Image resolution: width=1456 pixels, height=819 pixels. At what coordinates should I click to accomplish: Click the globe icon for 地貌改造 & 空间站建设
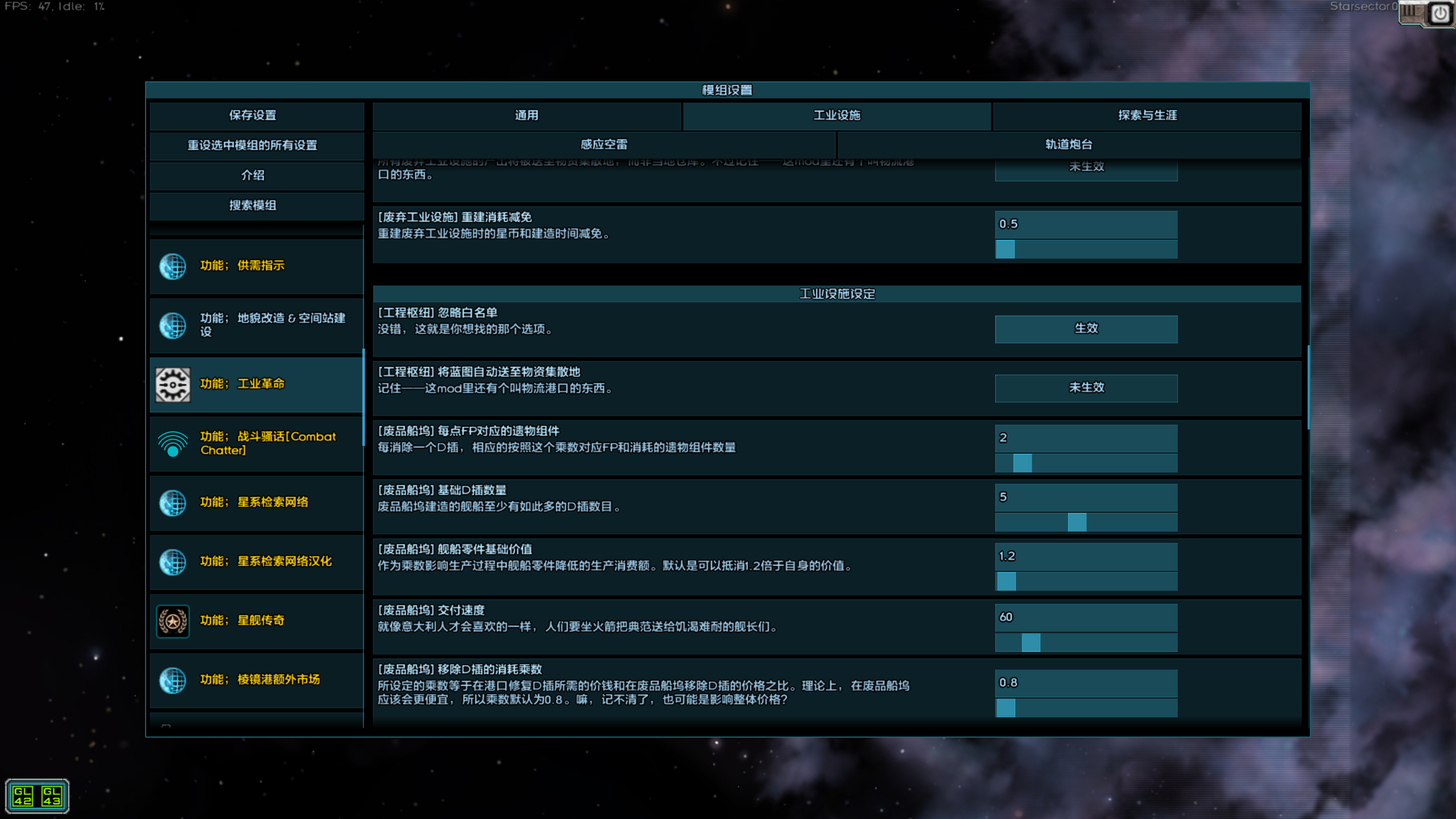tap(172, 325)
